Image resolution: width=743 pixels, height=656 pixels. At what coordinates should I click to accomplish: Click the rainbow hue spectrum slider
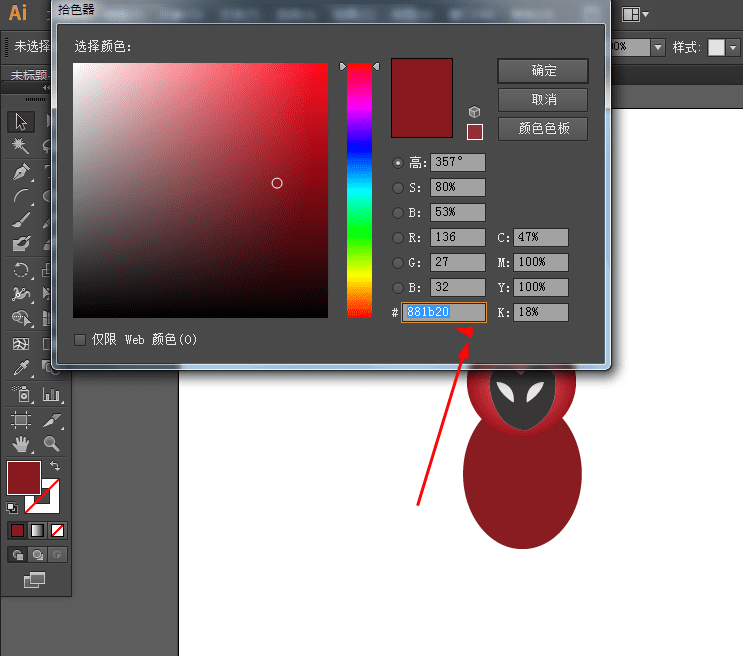tap(359, 190)
